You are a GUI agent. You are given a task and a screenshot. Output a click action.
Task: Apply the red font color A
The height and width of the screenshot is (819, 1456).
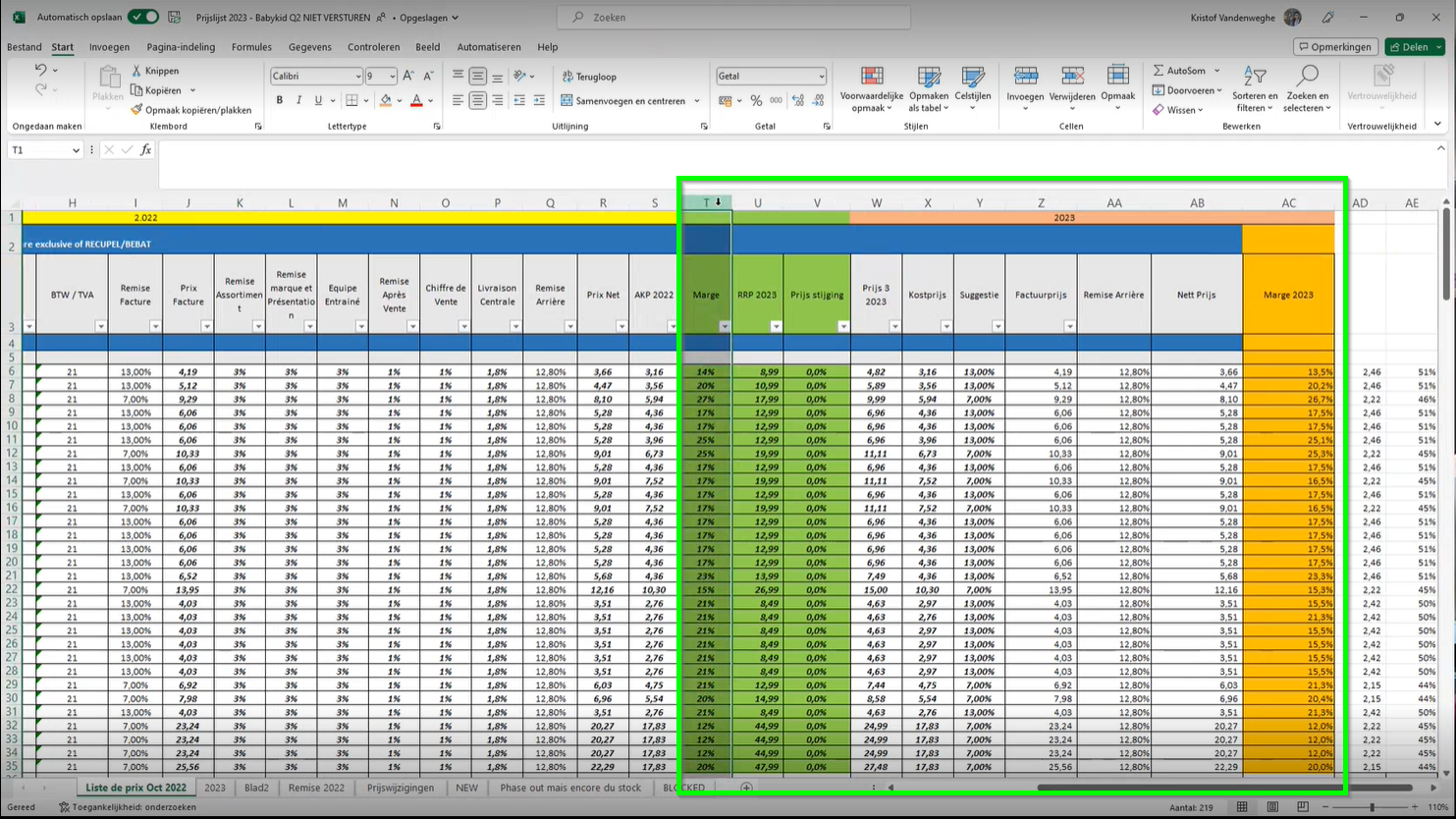point(416,100)
